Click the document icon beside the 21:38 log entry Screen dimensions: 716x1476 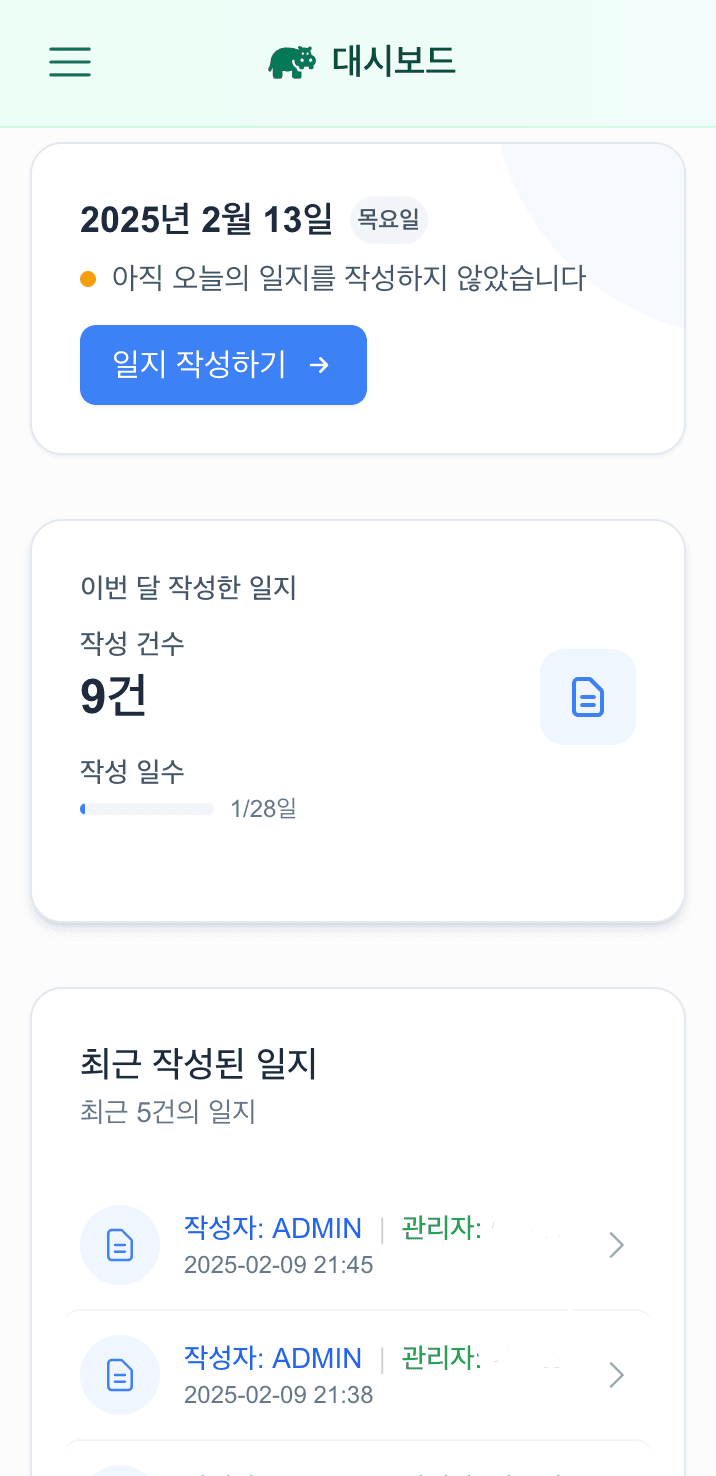pyautogui.click(x=120, y=1375)
